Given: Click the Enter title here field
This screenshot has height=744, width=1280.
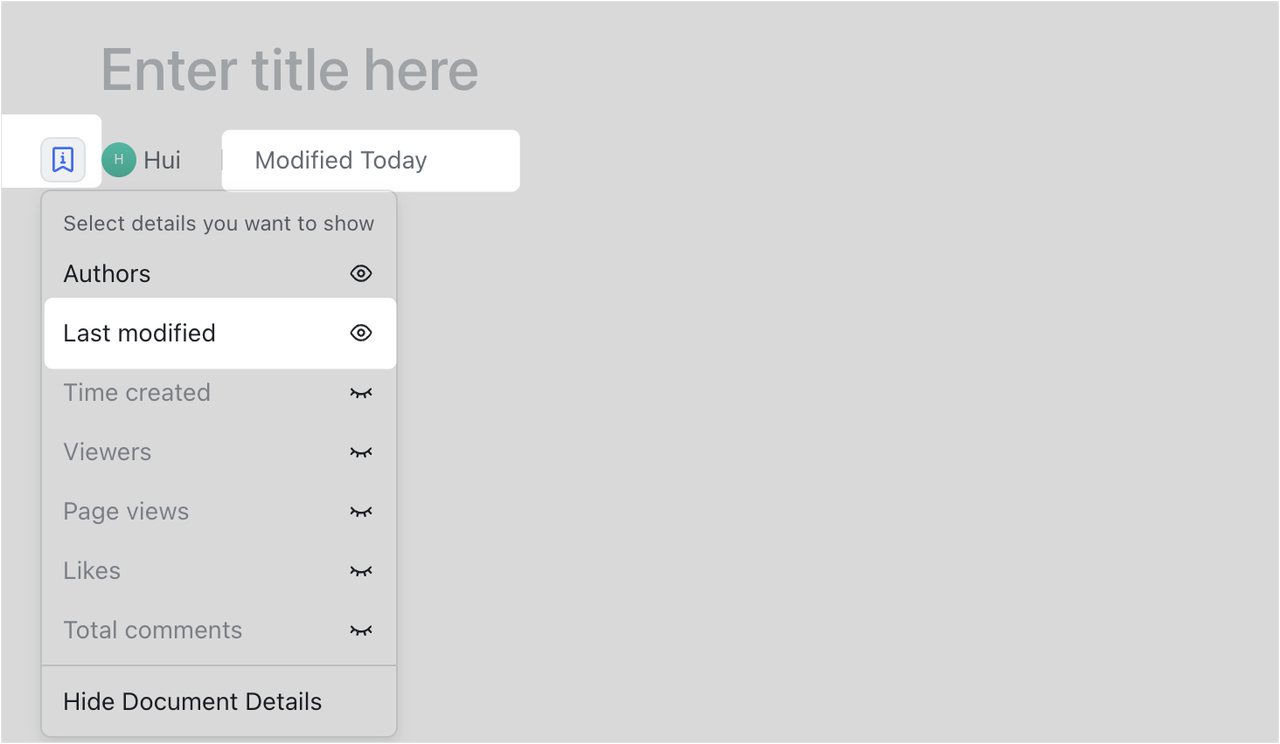Looking at the screenshot, I should click(290, 70).
